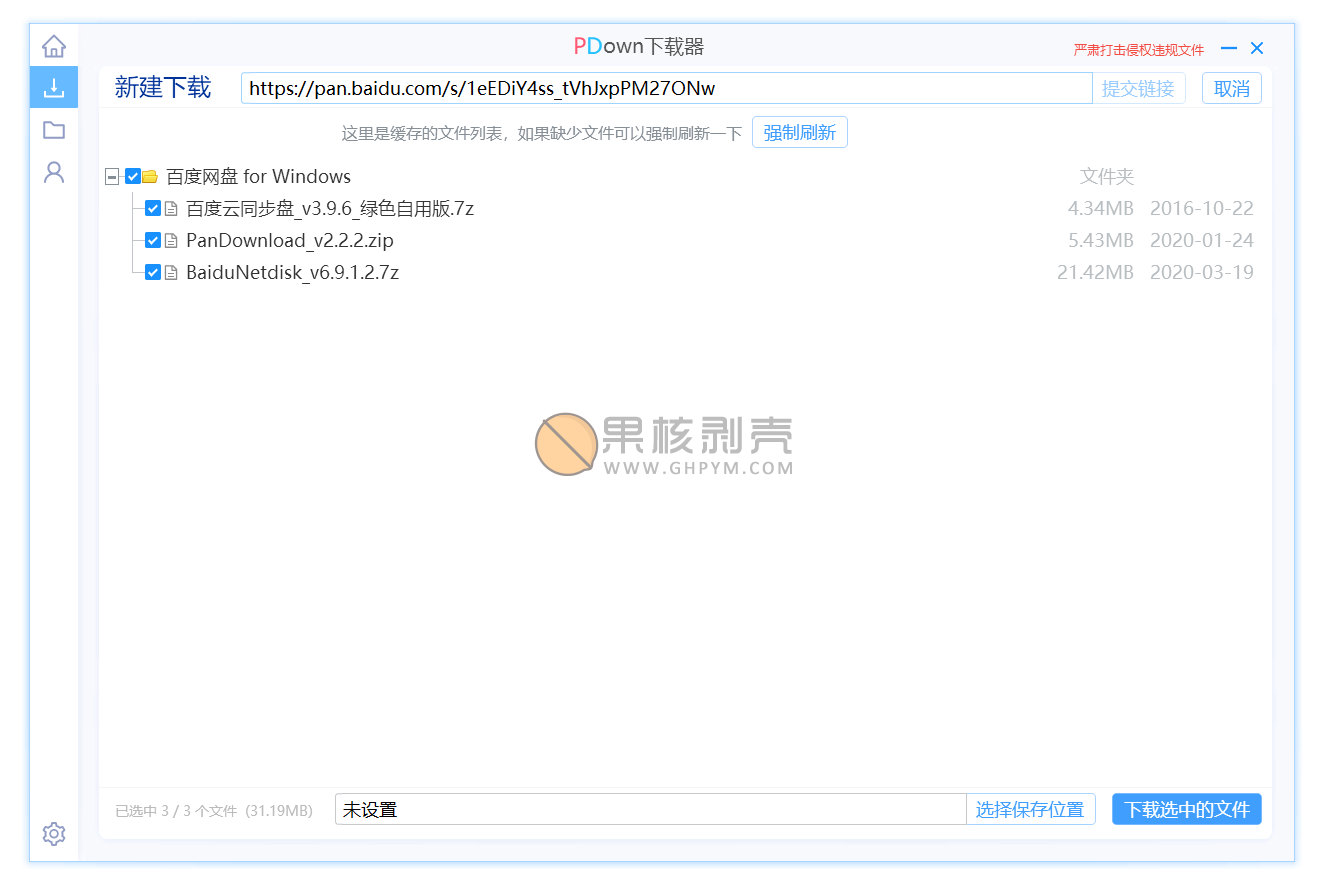The image size is (1330, 888).
Task: Click the date 2020-03-19
Action: pyautogui.click(x=1202, y=273)
